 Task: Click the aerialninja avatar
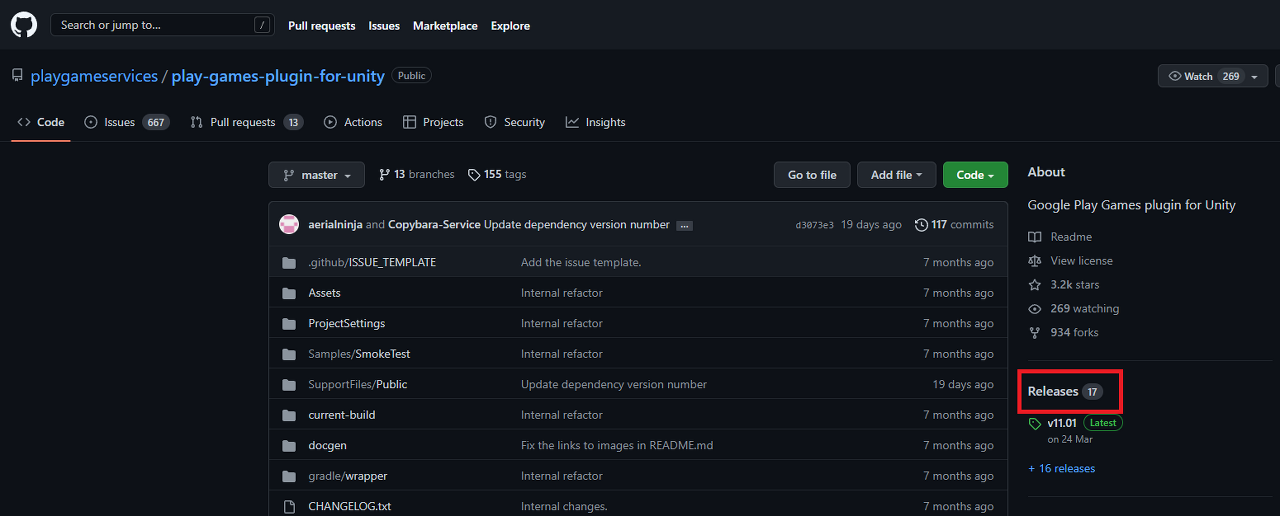point(289,225)
